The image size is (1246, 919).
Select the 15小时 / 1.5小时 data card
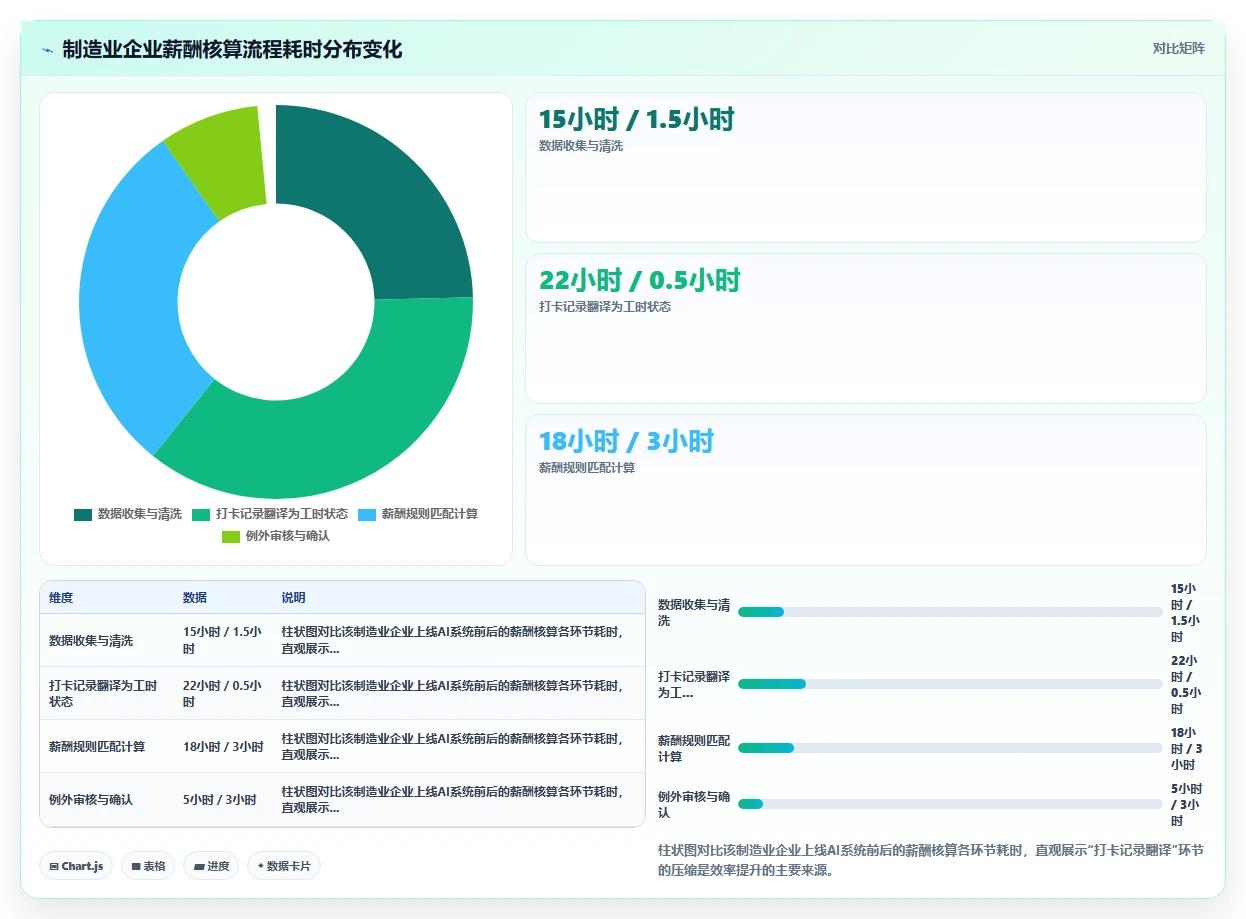coord(866,168)
